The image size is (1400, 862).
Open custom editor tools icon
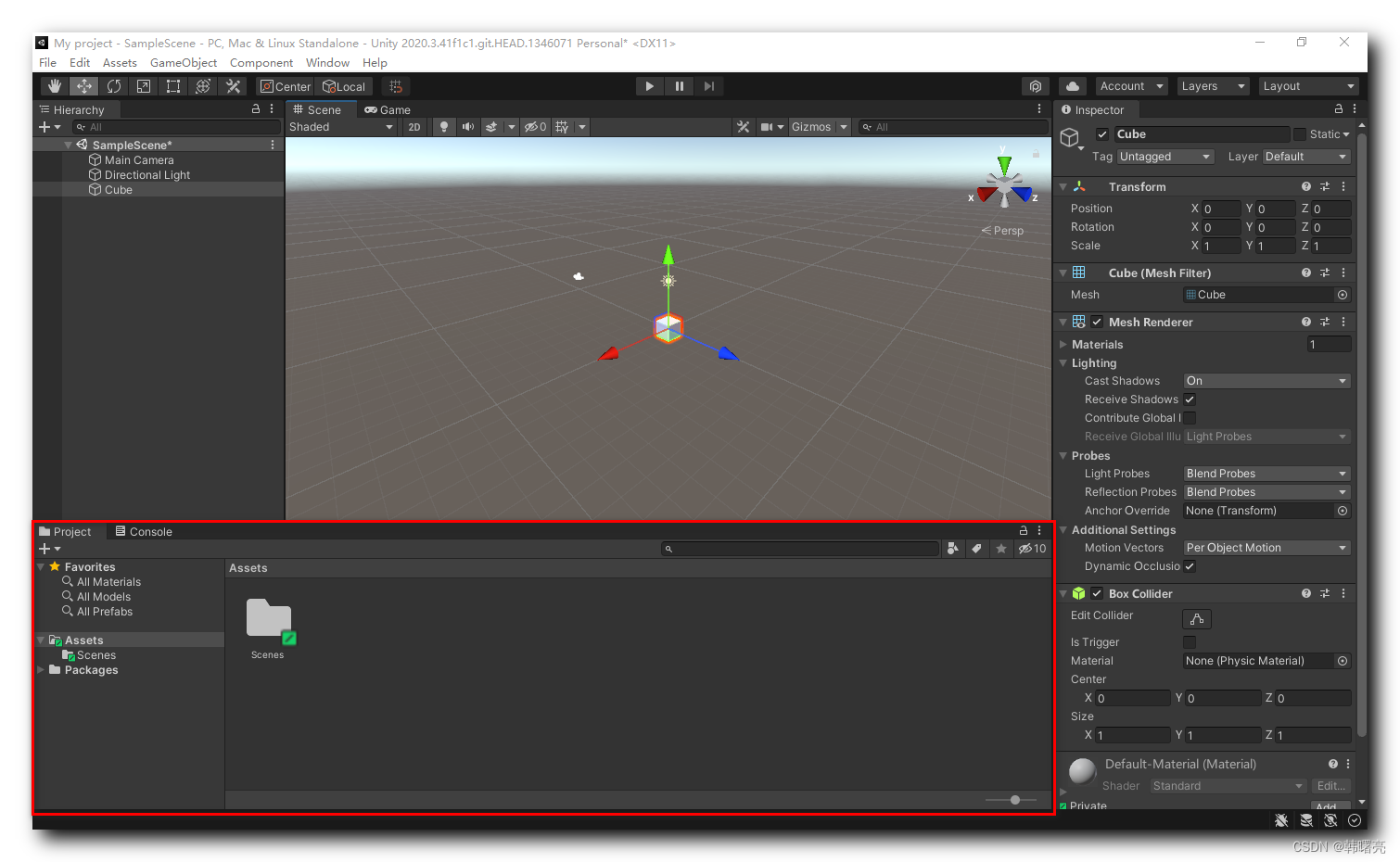[233, 86]
